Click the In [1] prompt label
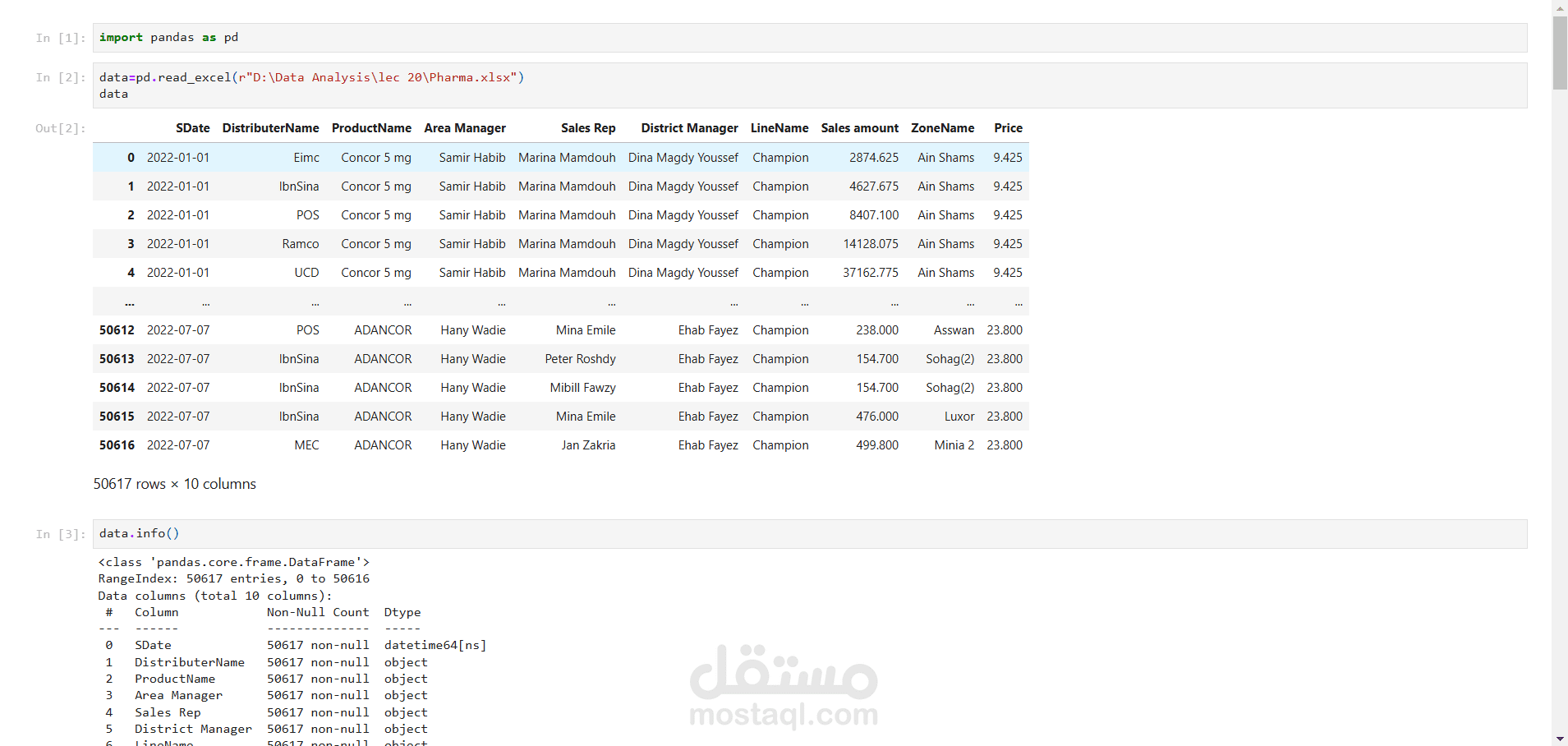The width and height of the screenshot is (1568, 746). click(x=60, y=38)
